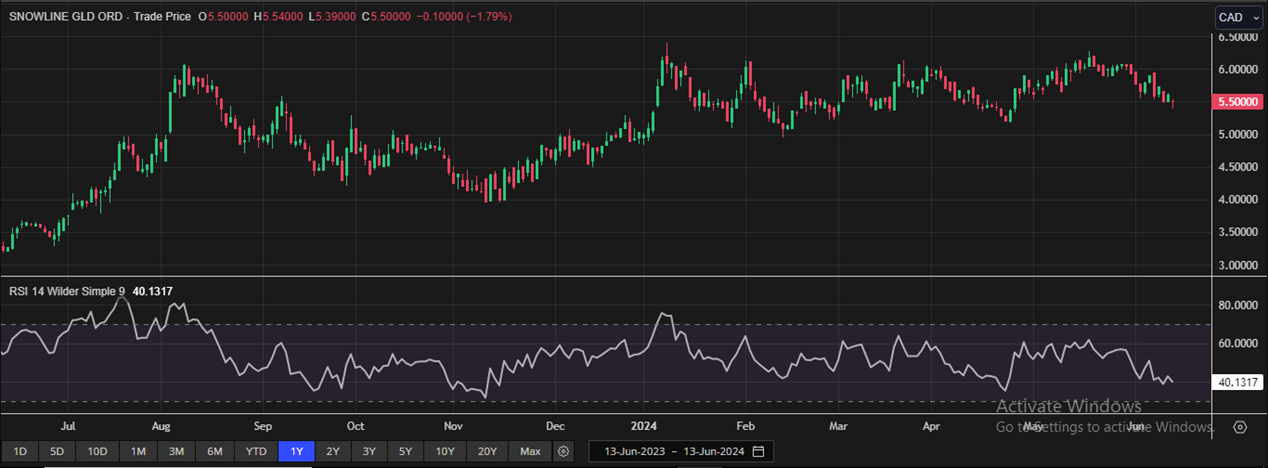1268x468 pixels.
Task: Click the highlighted 1Y range button
Action: click(x=297, y=451)
